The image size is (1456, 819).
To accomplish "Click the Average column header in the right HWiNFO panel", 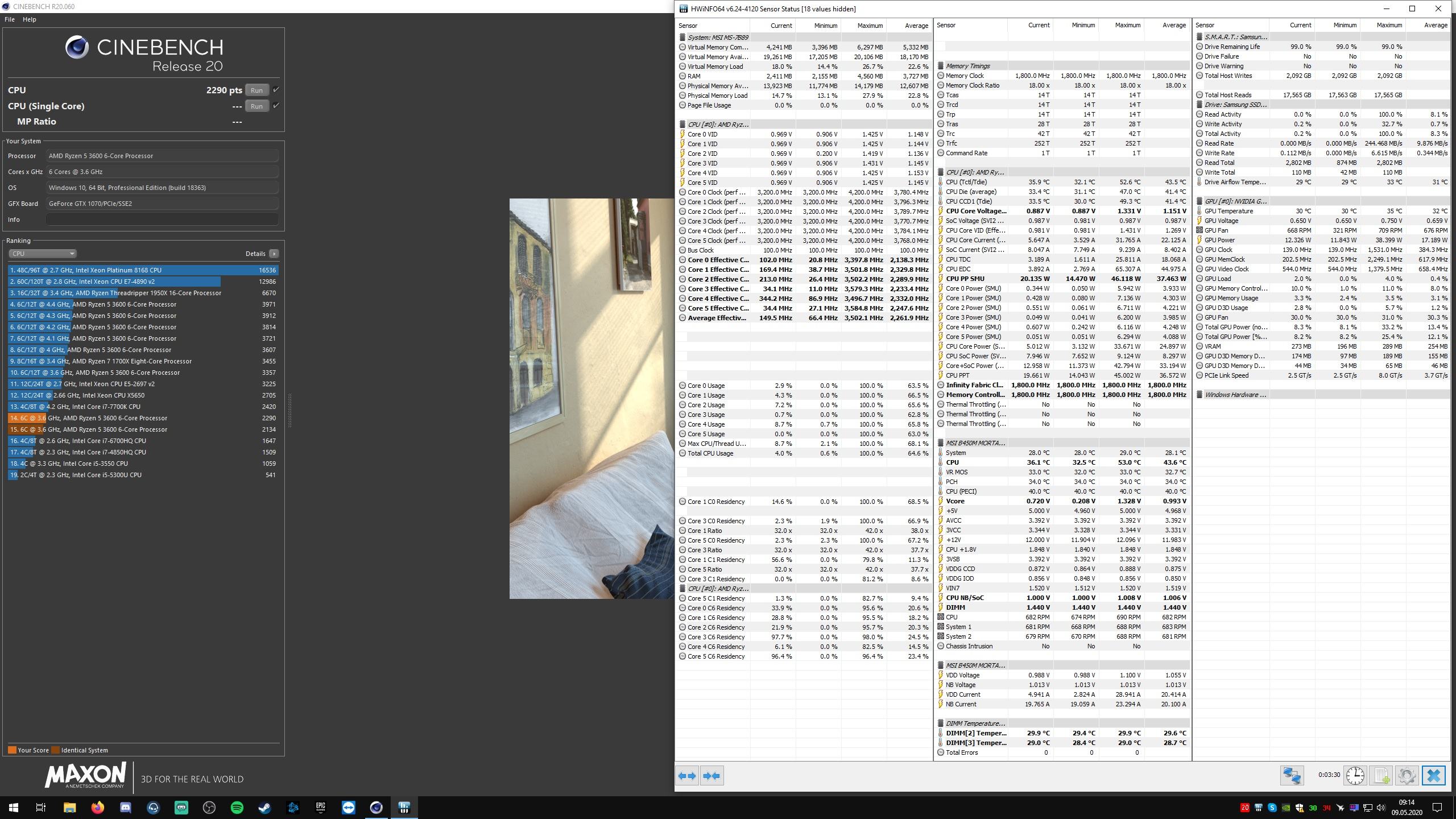I will tap(1428, 26).
